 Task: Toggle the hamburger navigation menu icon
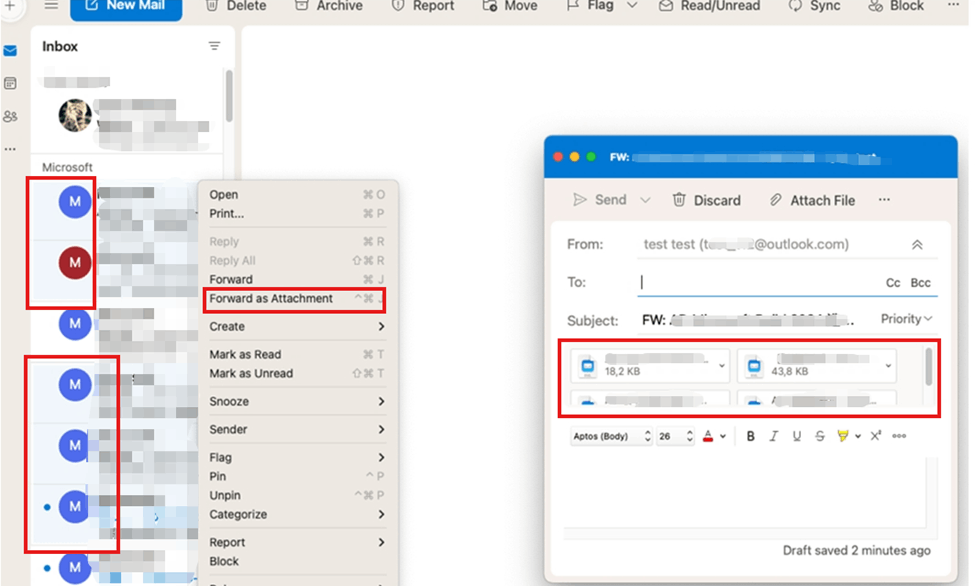[x=51, y=6]
